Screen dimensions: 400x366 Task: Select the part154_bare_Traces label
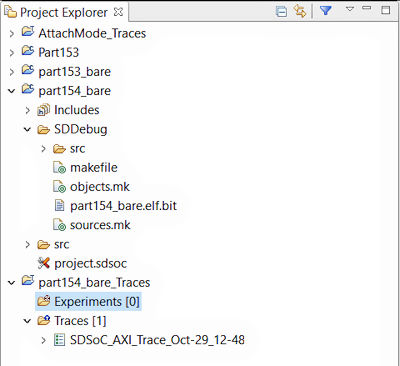[x=94, y=283]
